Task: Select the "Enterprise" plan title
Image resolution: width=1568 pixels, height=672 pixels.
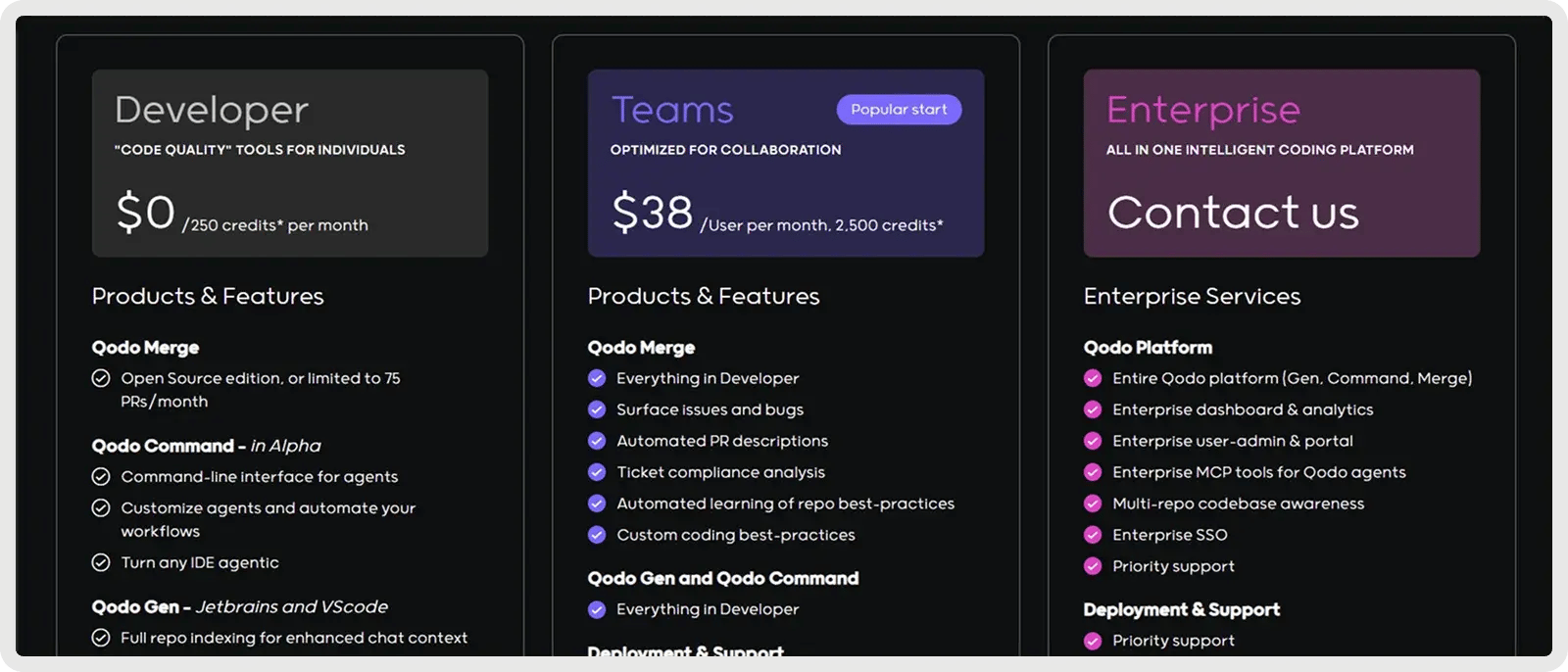Action: coord(1203,110)
